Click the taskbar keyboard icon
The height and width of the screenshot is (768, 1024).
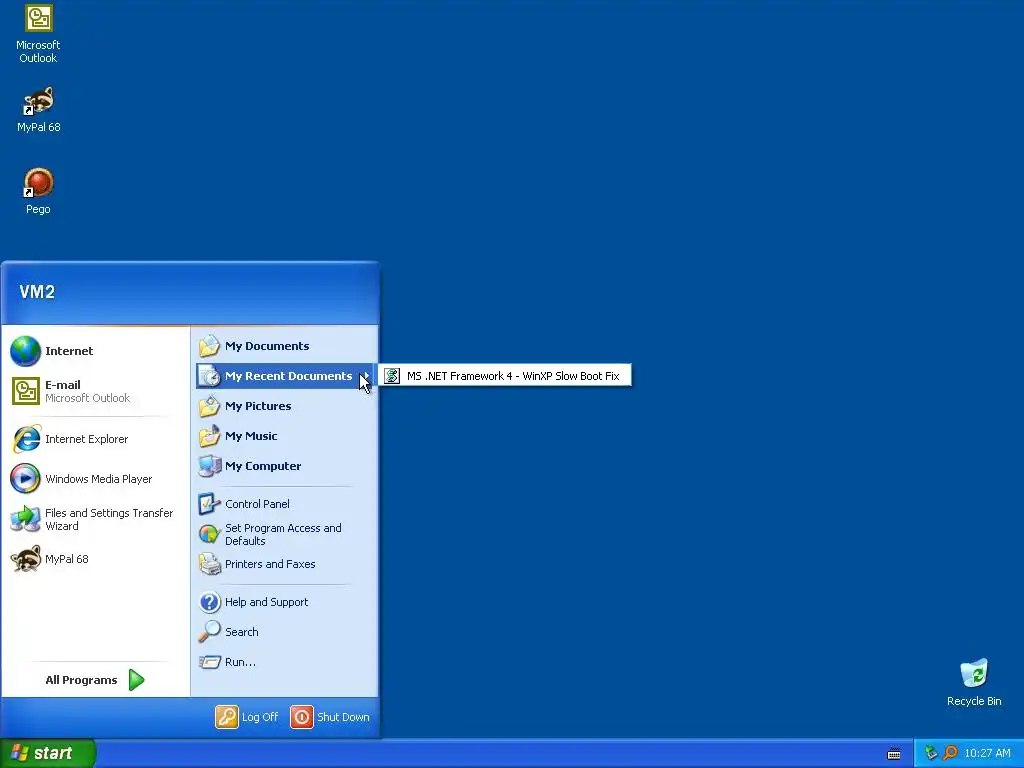pos(894,754)
